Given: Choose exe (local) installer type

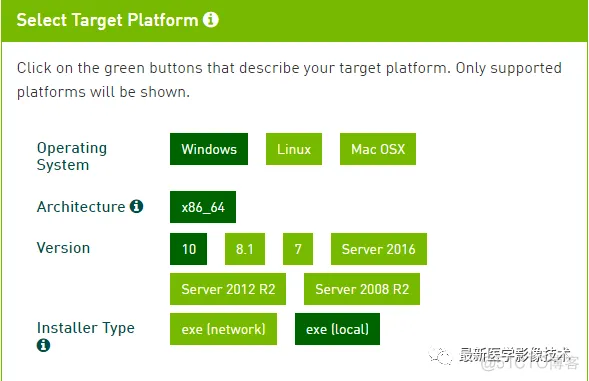Looking at the screenshot, I should (337, 329).
